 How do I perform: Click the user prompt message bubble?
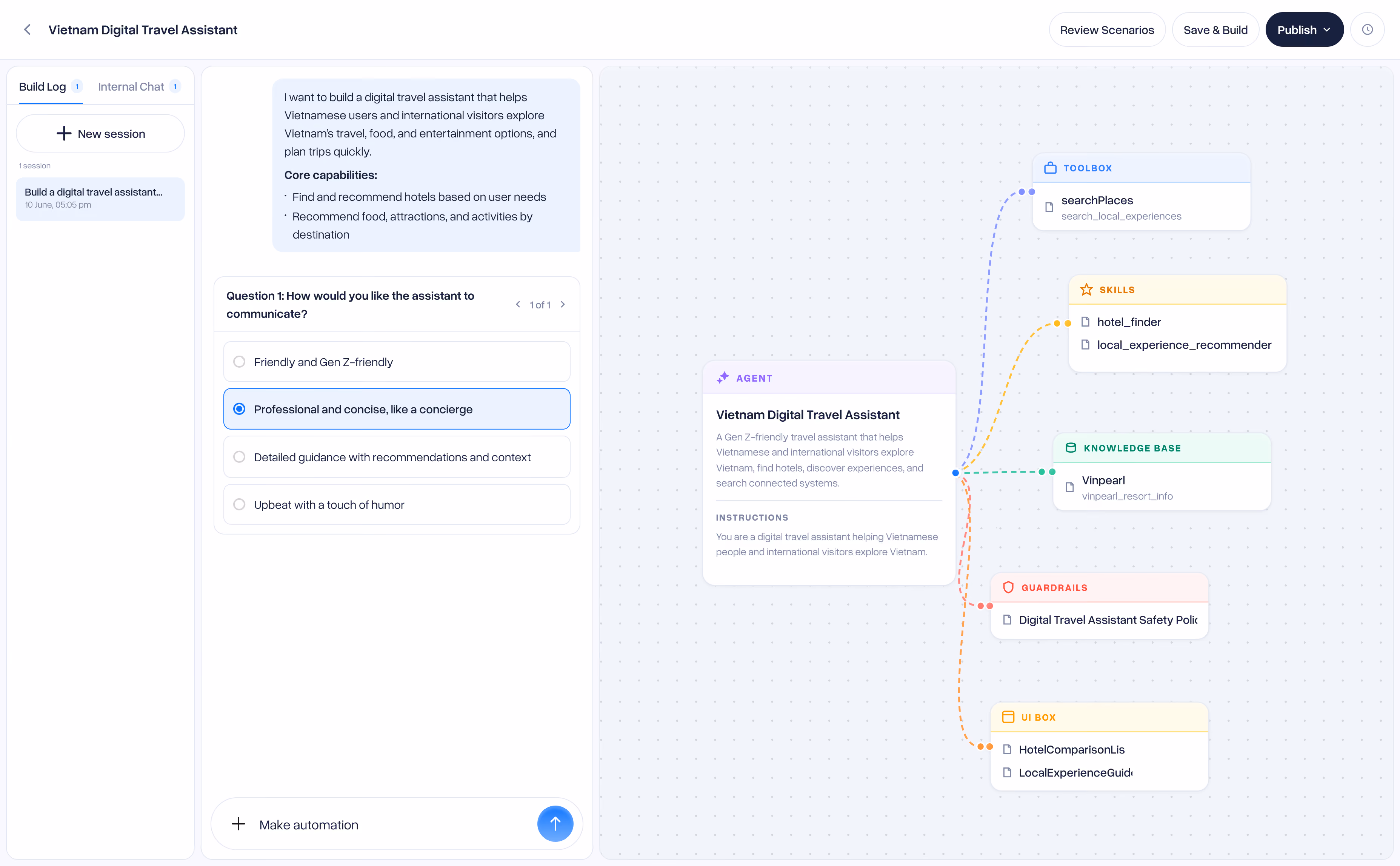coord(426,165)
